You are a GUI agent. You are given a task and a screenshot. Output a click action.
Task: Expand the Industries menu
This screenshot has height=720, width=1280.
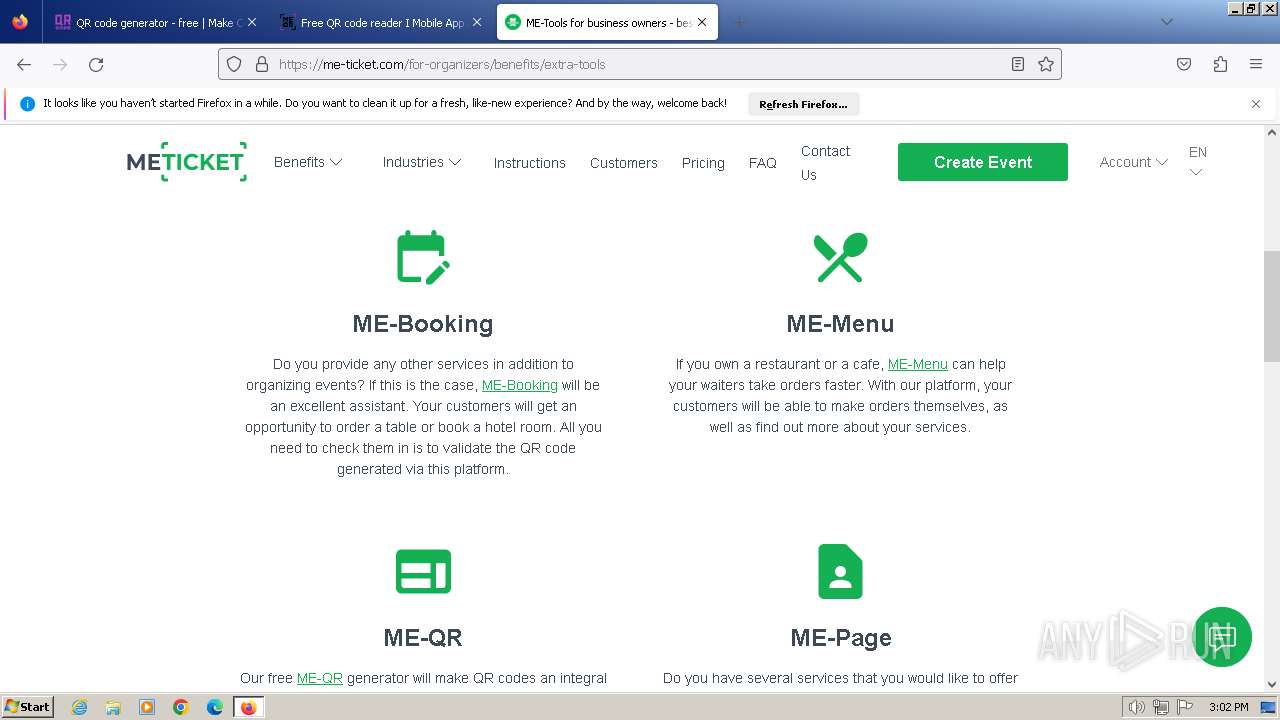pyautogui.click(x=422, y=162)
